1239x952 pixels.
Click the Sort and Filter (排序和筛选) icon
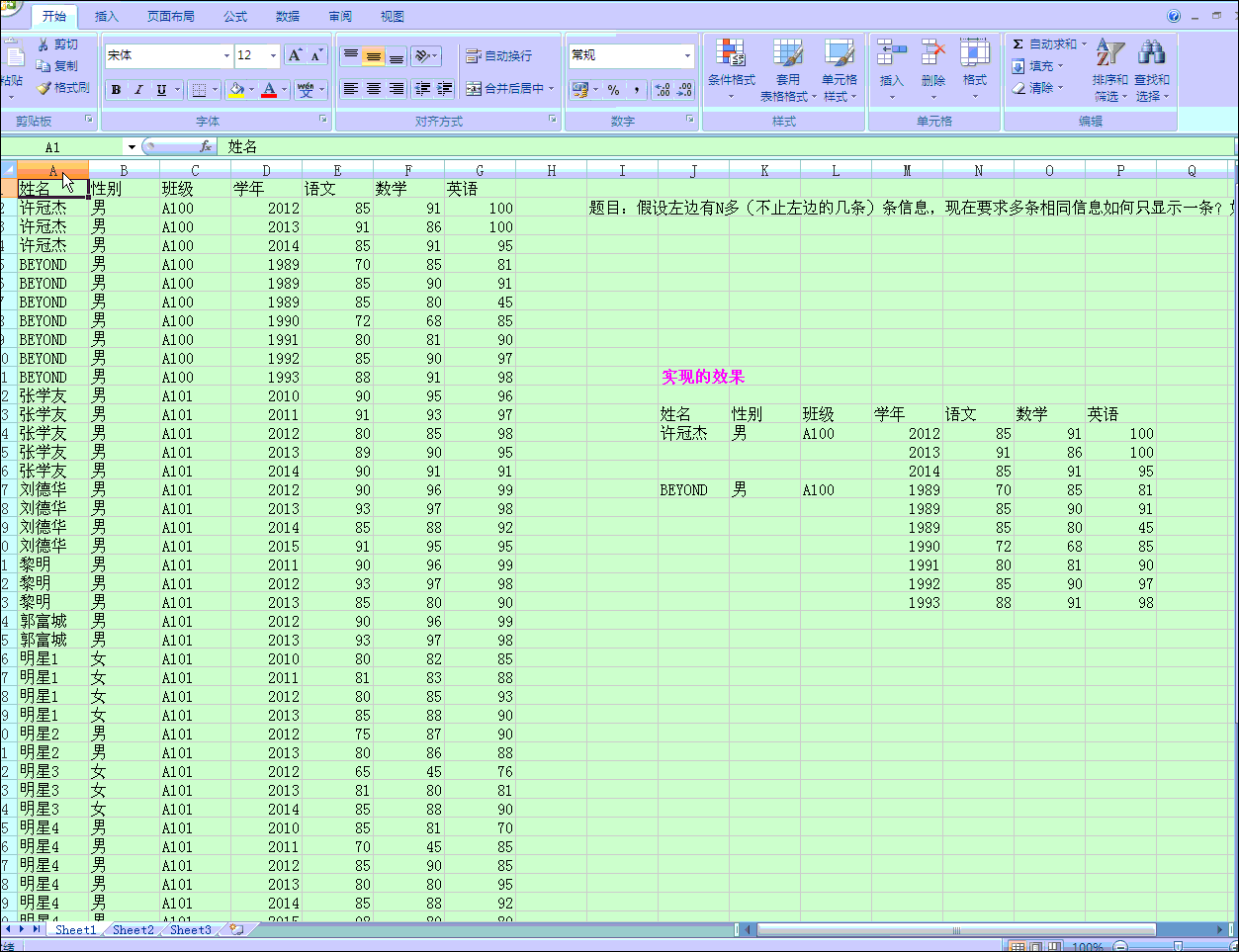coord(1109,66)
